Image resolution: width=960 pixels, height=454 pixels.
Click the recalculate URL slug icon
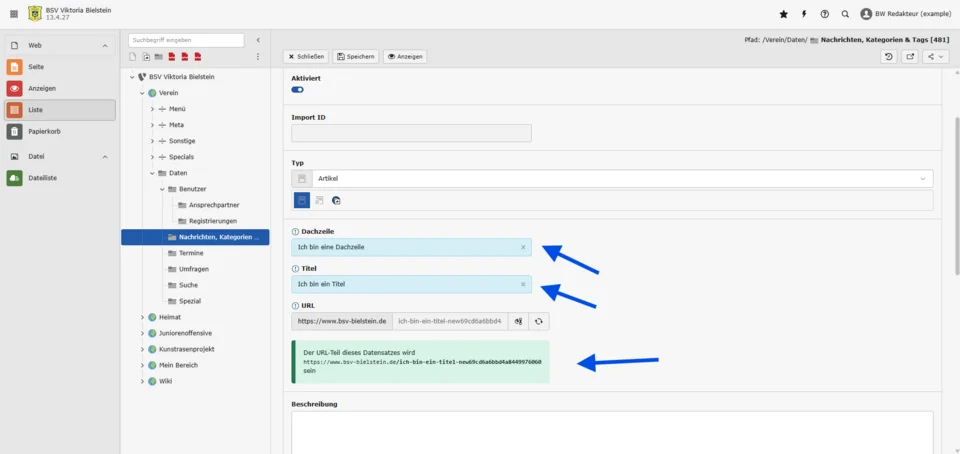tap(539, 321)
